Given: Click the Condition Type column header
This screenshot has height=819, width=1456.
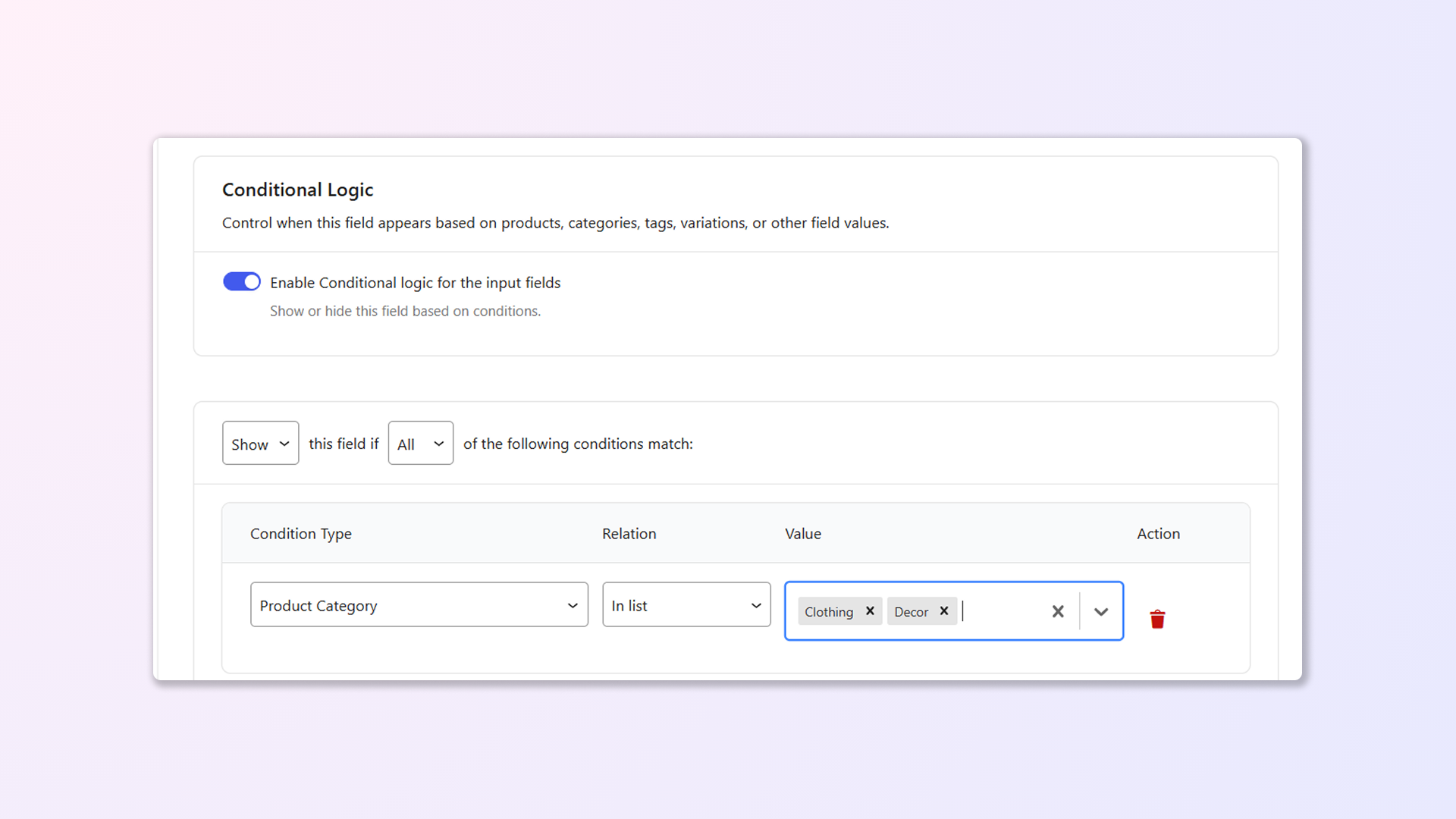Looking at the screenshot, I should pos(300,534).
